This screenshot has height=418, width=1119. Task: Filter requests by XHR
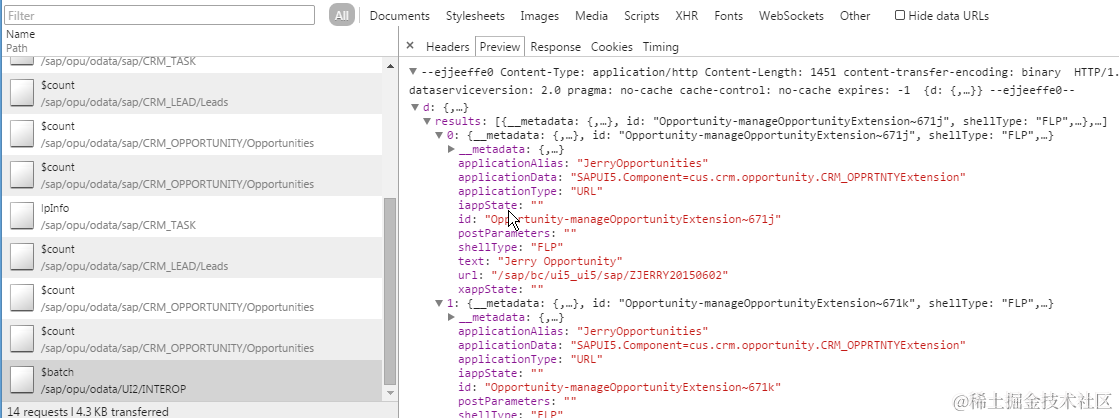point(687,16)
